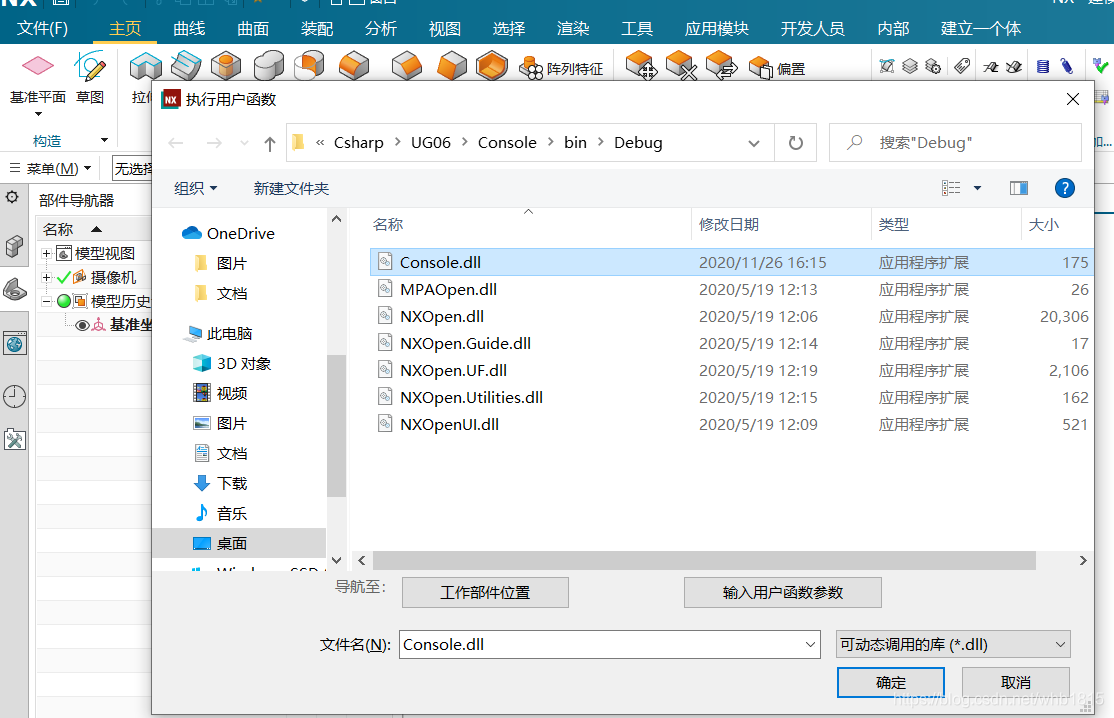
Task: Switch to the 分析 ribbon tab
Action: click(x=381, y=28)
